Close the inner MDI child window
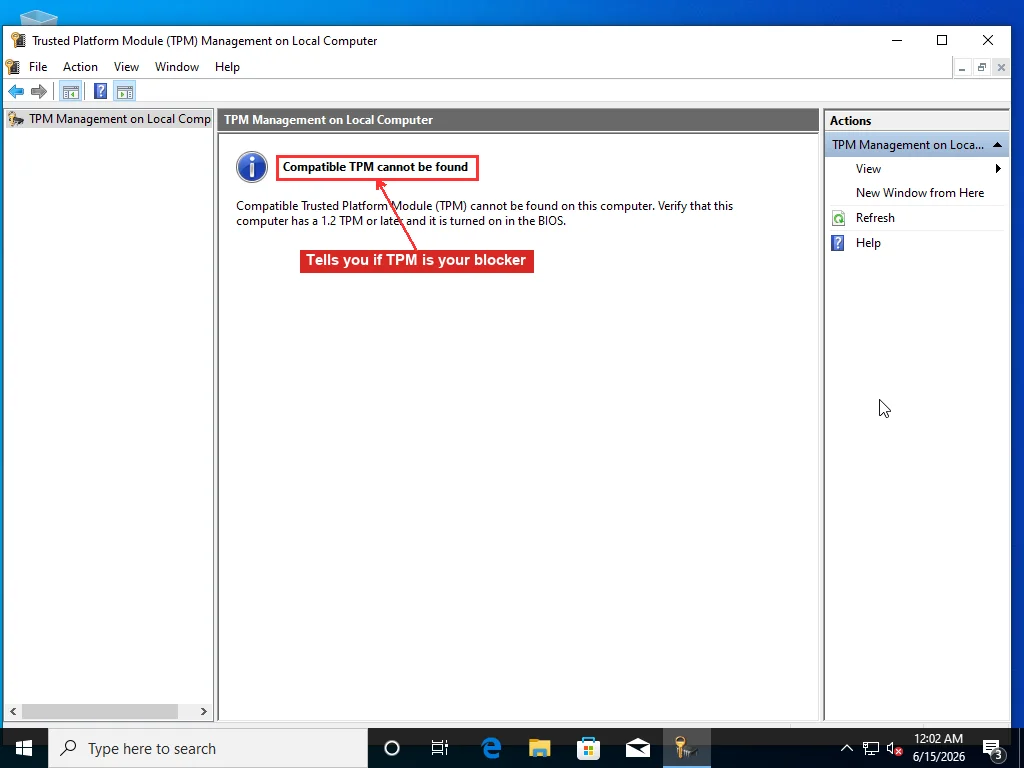Screen dimensions: 1024x768 1001,67
